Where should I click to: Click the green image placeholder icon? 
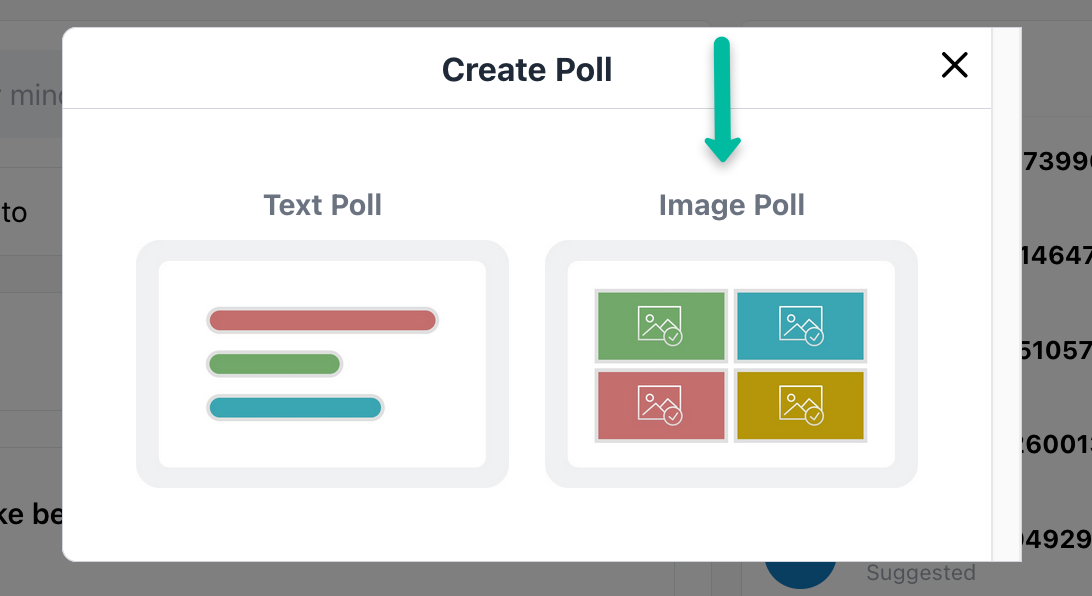(x=660, y=325)
